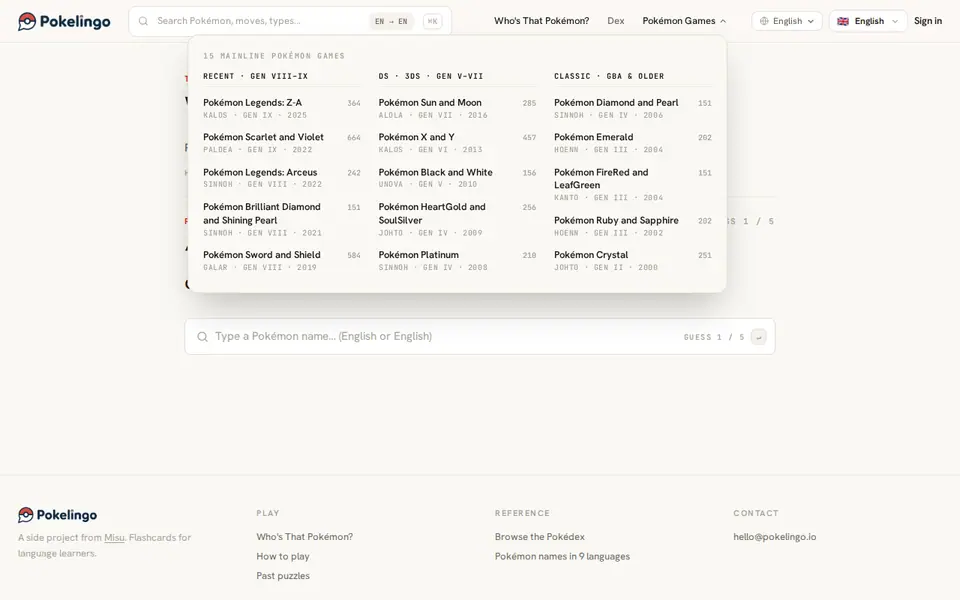Click the 584 count beside Sword and Shield
This screenshot has height=600, width=960.
point(354,255)
